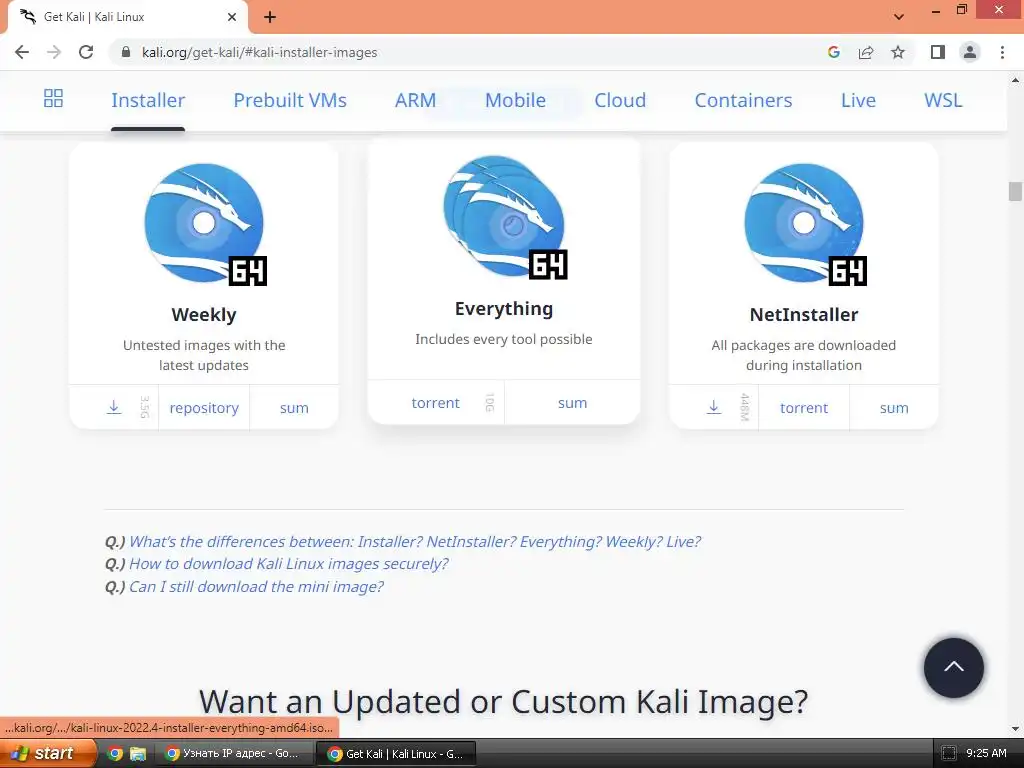Open the Chrome profile avatar
Viewport: 1024px width, 768px height.
(x=970, y=52)
